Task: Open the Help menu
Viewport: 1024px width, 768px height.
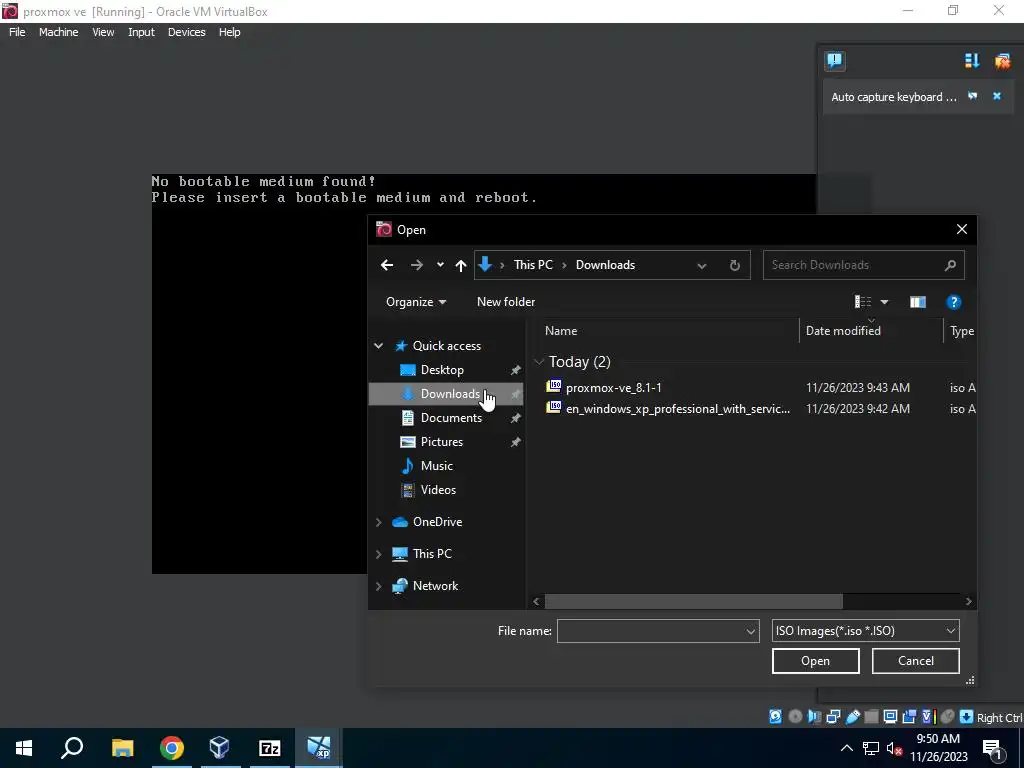Action: click(229, 32)
